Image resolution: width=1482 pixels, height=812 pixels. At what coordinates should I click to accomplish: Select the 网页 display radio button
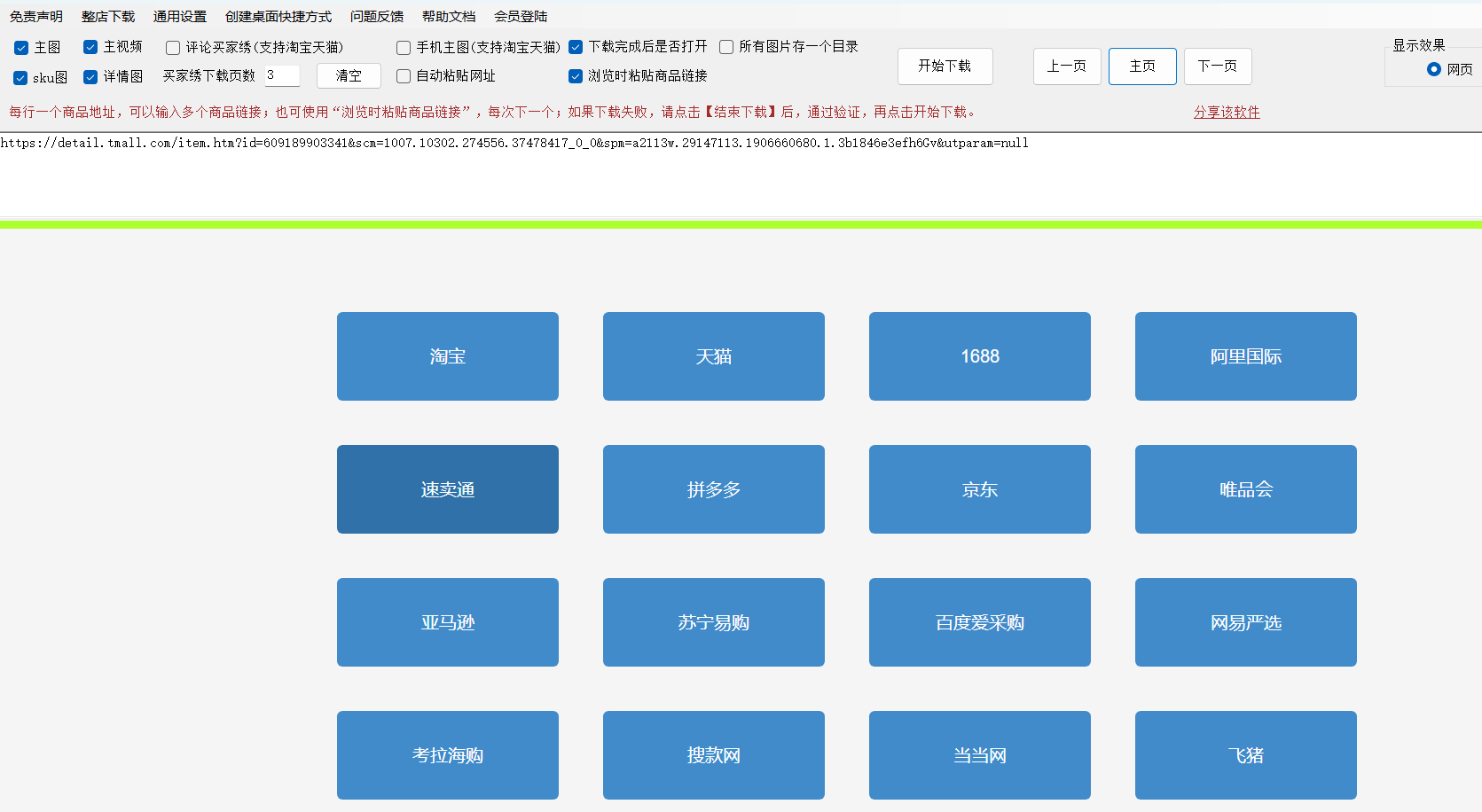click(1434, 69)
